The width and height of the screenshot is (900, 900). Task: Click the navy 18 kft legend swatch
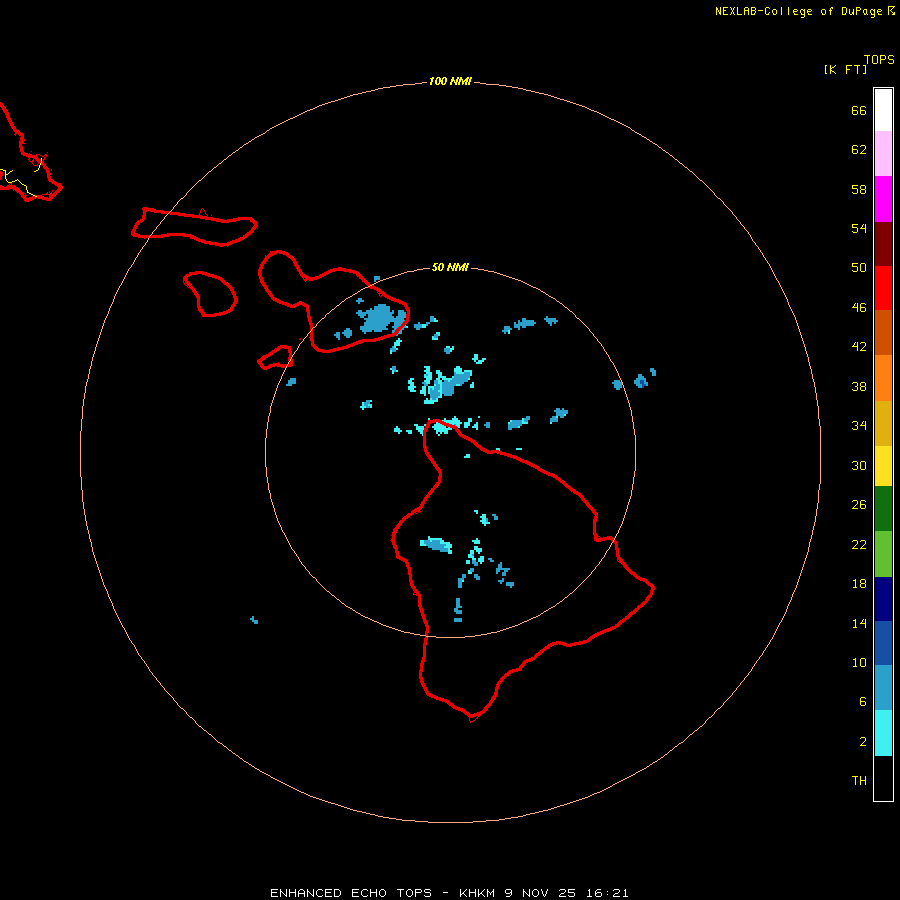click(x=883, y=599)
